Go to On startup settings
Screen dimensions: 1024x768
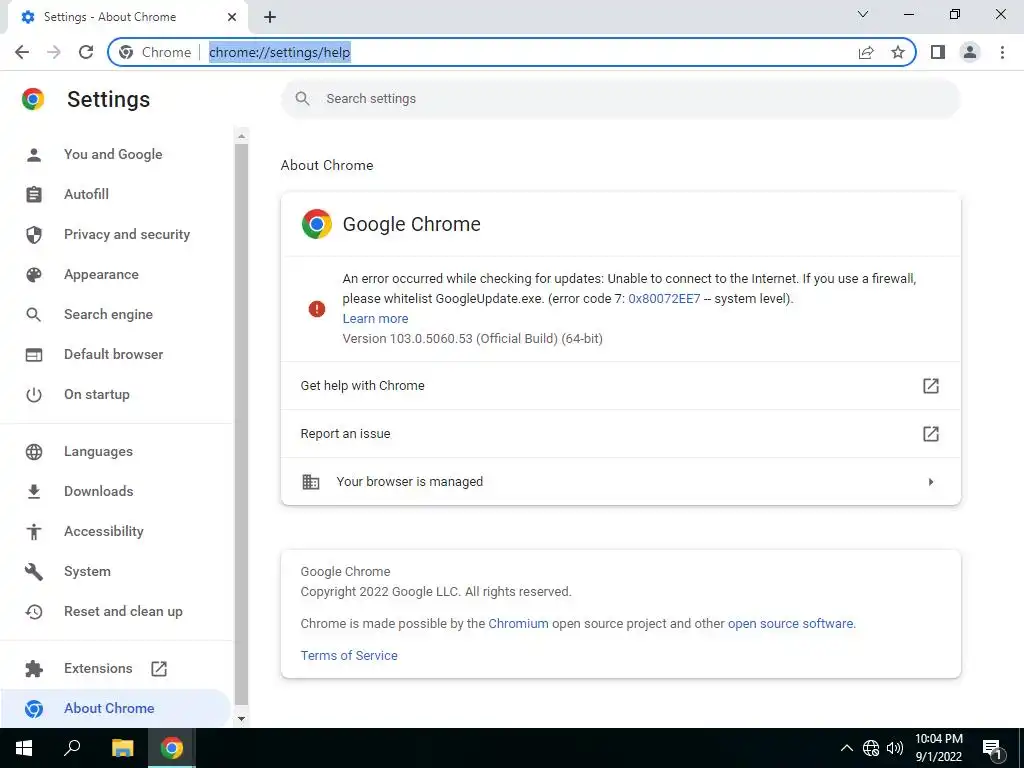(97, 394)
